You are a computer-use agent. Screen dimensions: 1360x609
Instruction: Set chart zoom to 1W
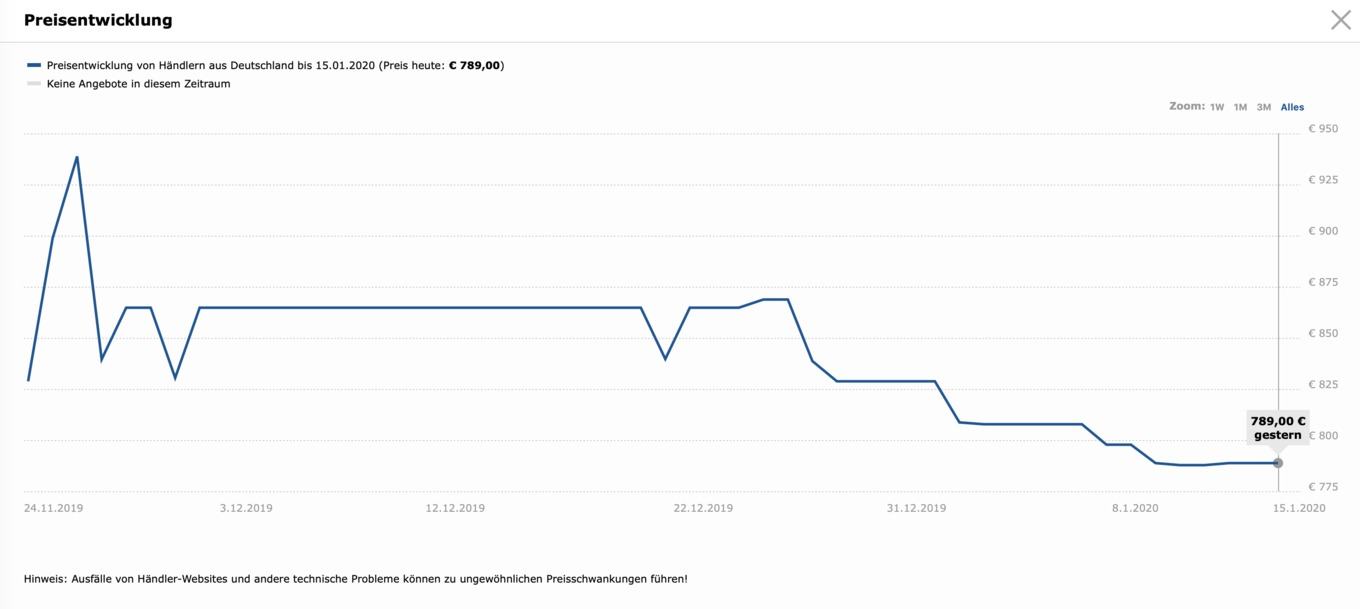[1217, 107]
